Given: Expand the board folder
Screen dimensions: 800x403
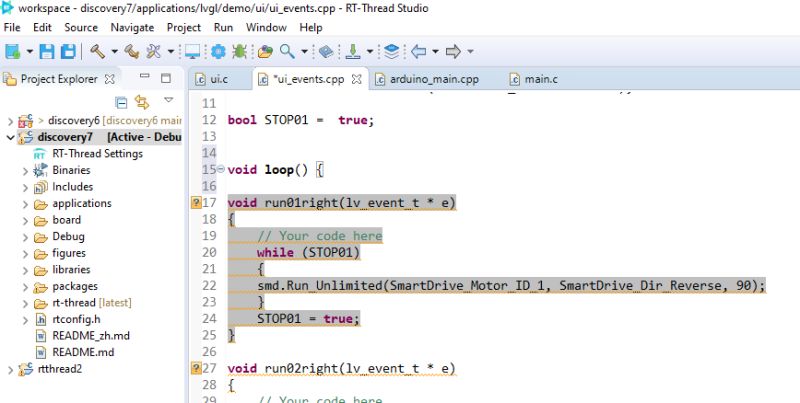Looking at the screenshot, I should click(x=25, y=221).
